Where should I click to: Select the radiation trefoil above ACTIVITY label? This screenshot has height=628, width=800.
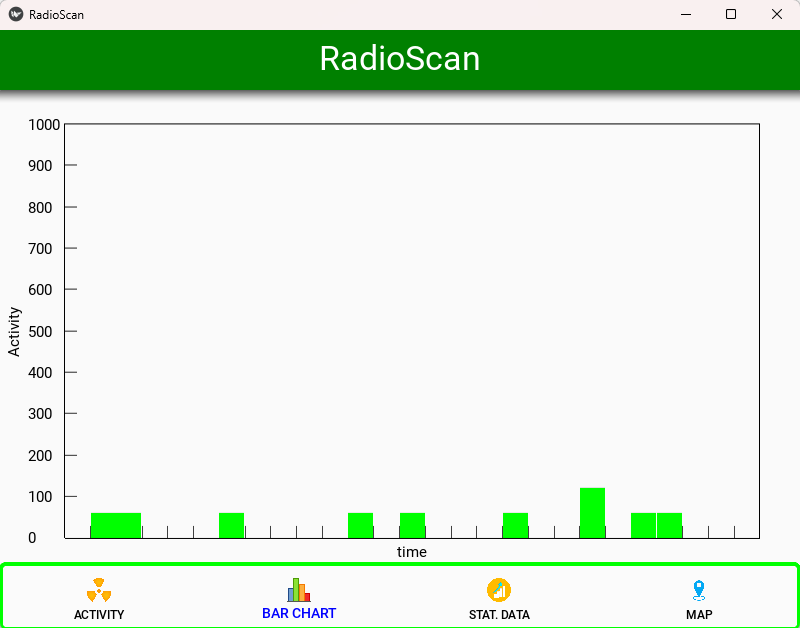tap(99, 589)
